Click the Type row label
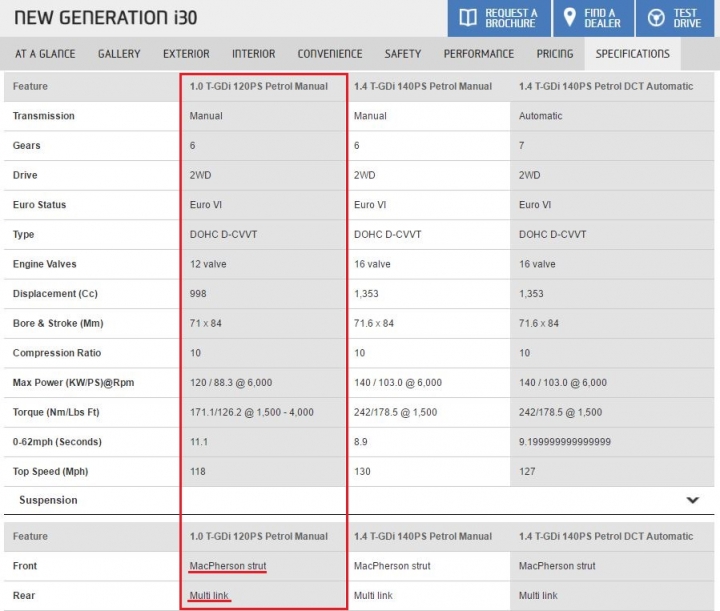Image resolution: width=720 pixels, height=611 pixels. click(x=23, y=235)
